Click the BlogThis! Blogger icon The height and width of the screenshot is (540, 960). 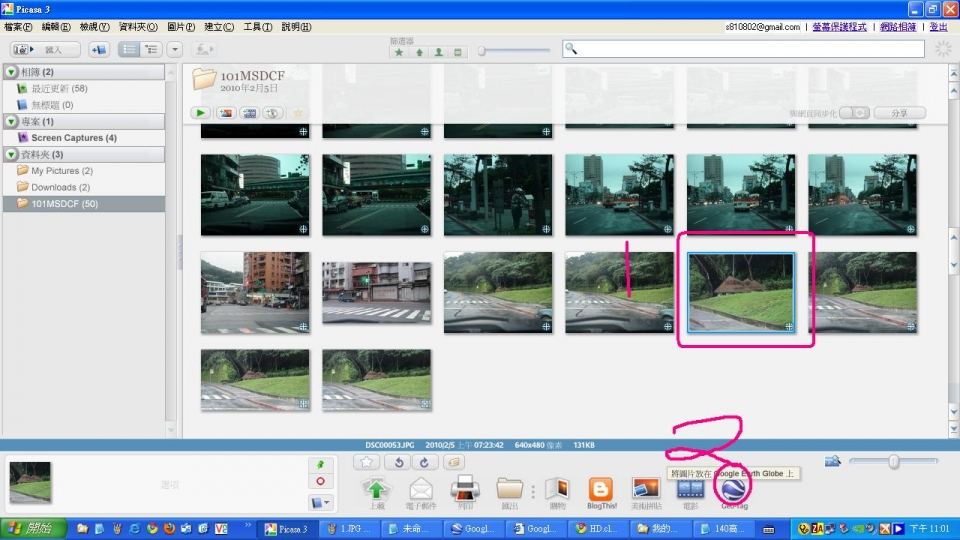(x=601, y=488)
